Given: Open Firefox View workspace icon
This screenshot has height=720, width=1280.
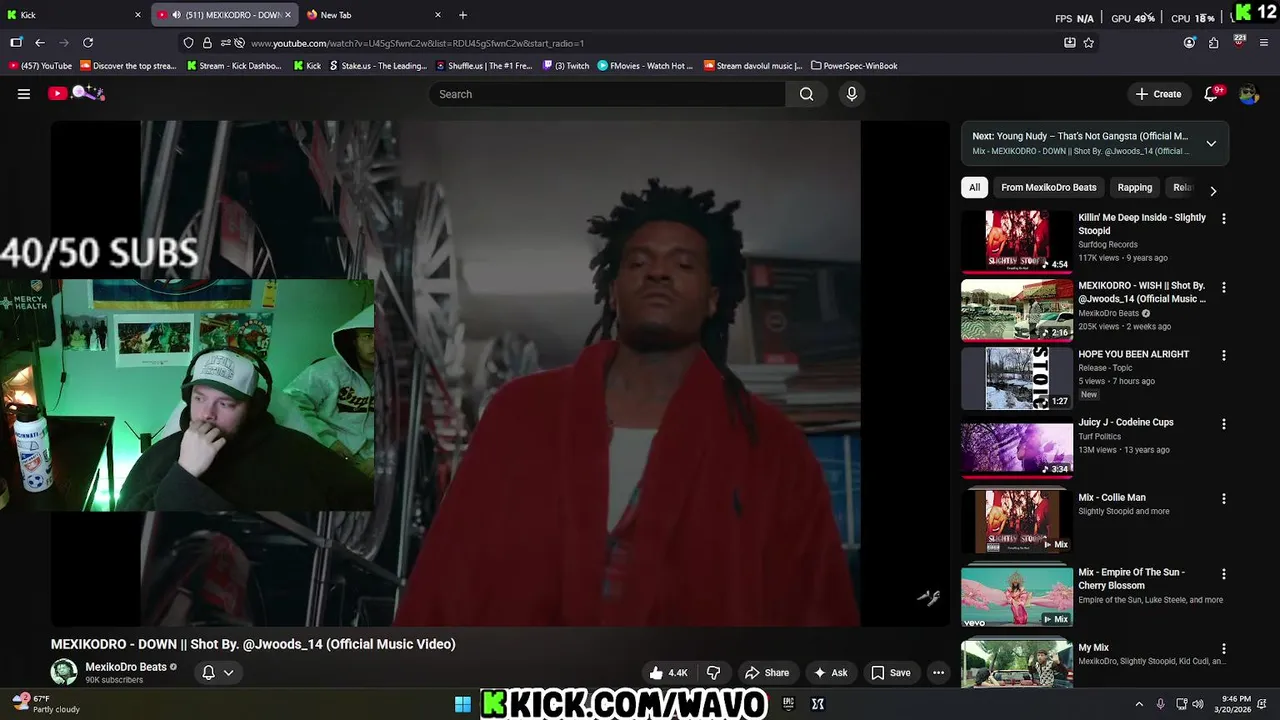Looking at the screenshot, I should point(16,43).
